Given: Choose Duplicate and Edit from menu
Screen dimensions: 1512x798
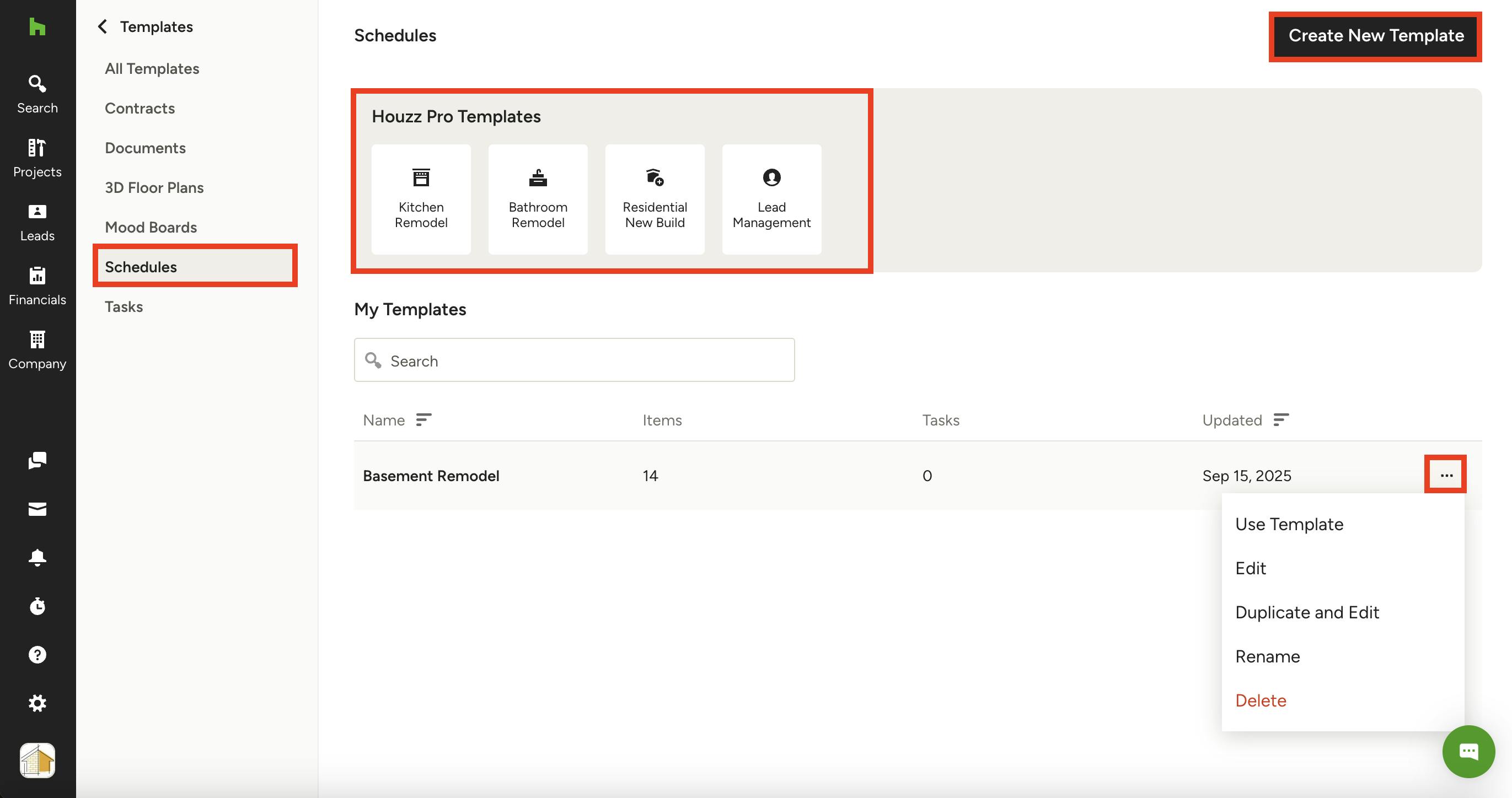Looking at the screenshot, I should [x=1306, y=612].
